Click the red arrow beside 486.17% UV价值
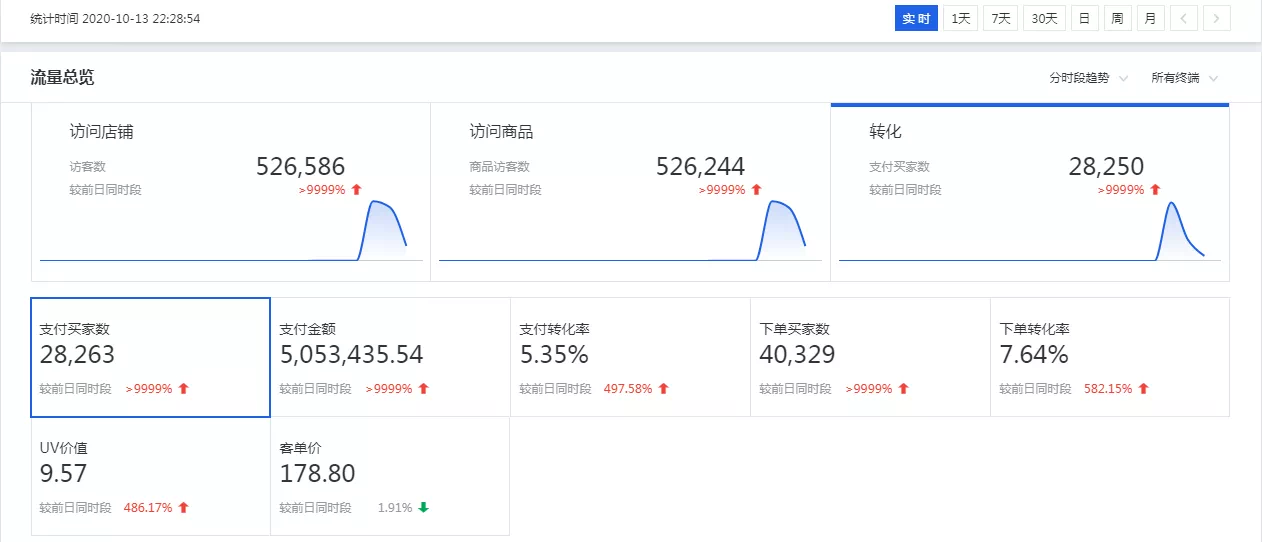The image size is (1262, 542). pos(183,508)
